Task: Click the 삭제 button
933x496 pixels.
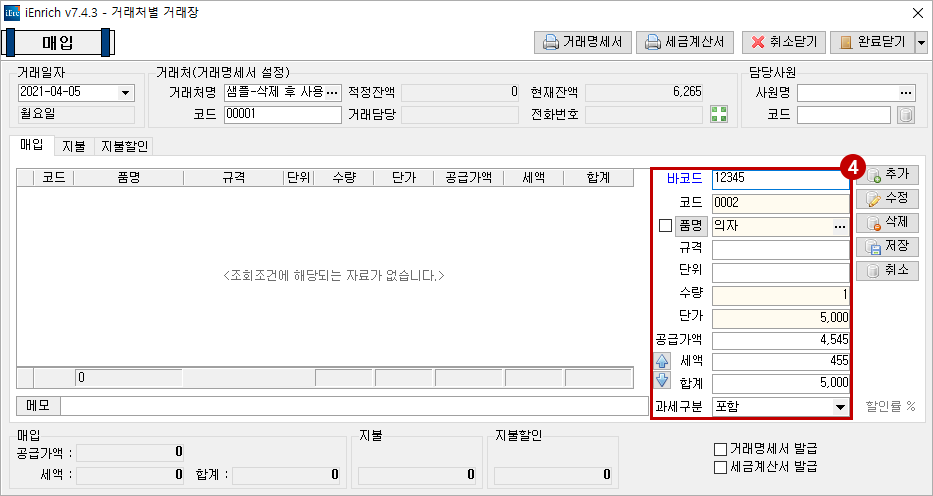Action: click(x=887, y=223)
